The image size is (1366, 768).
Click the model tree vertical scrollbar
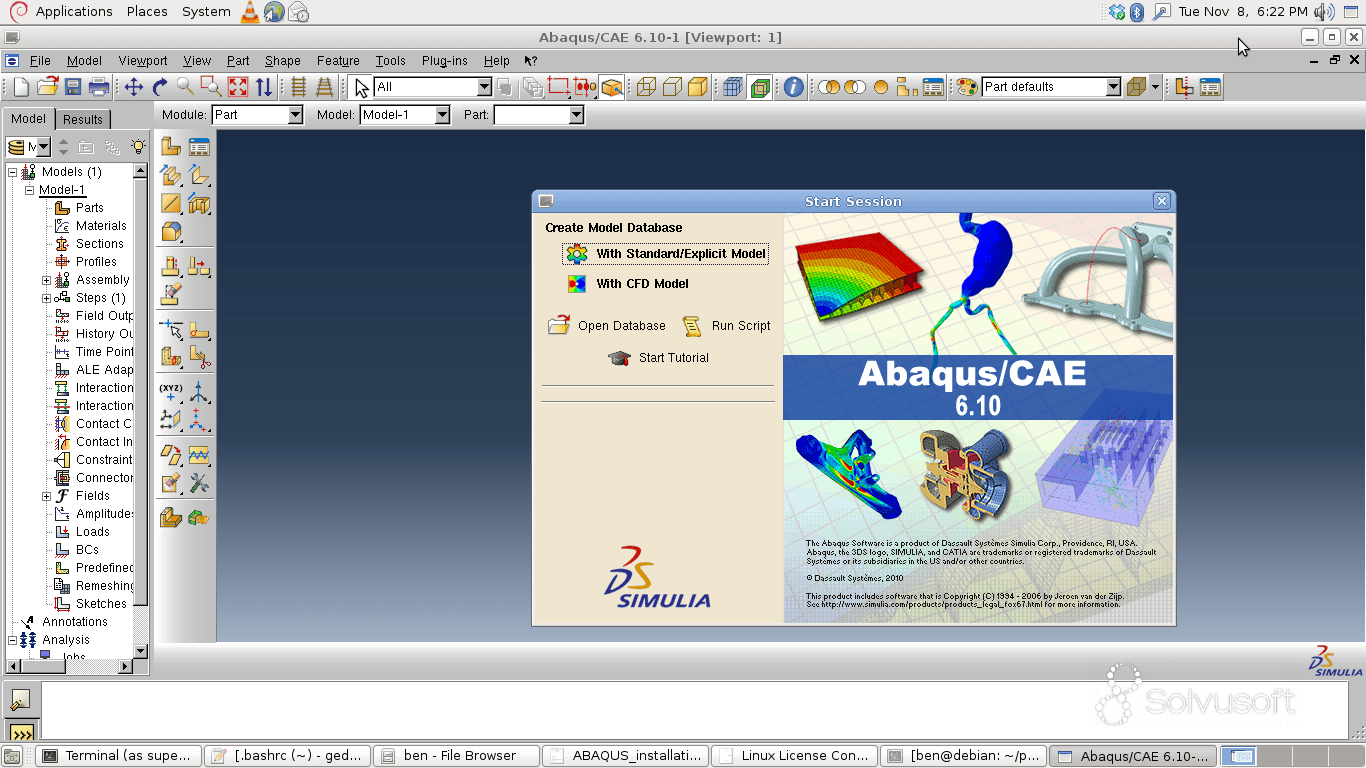[x=141, y=411]
